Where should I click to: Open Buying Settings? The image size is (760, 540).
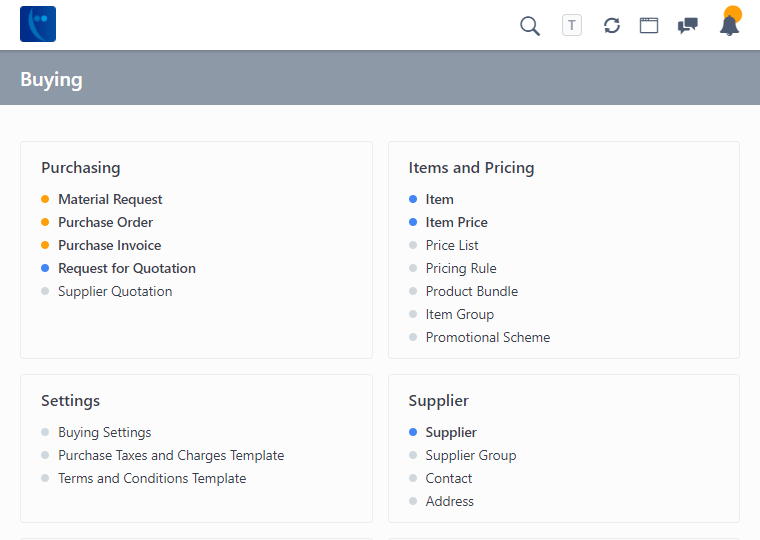(105, 432)
